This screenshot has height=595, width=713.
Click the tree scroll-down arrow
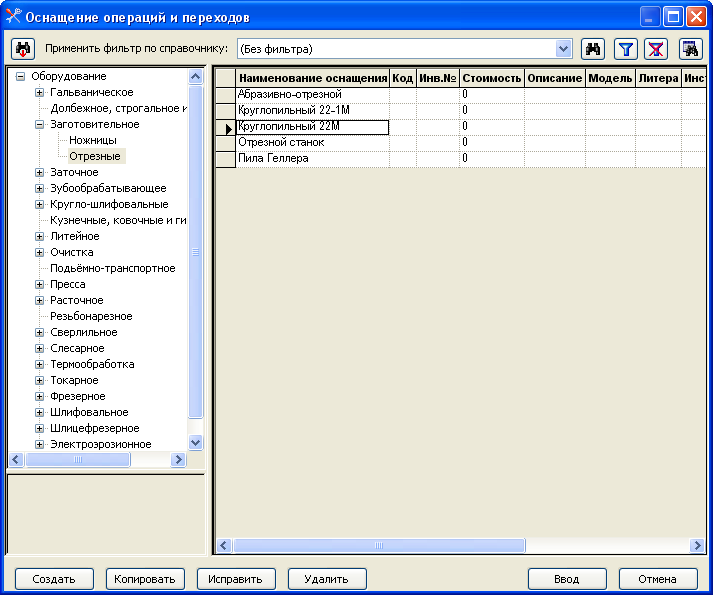click(195, 442)
